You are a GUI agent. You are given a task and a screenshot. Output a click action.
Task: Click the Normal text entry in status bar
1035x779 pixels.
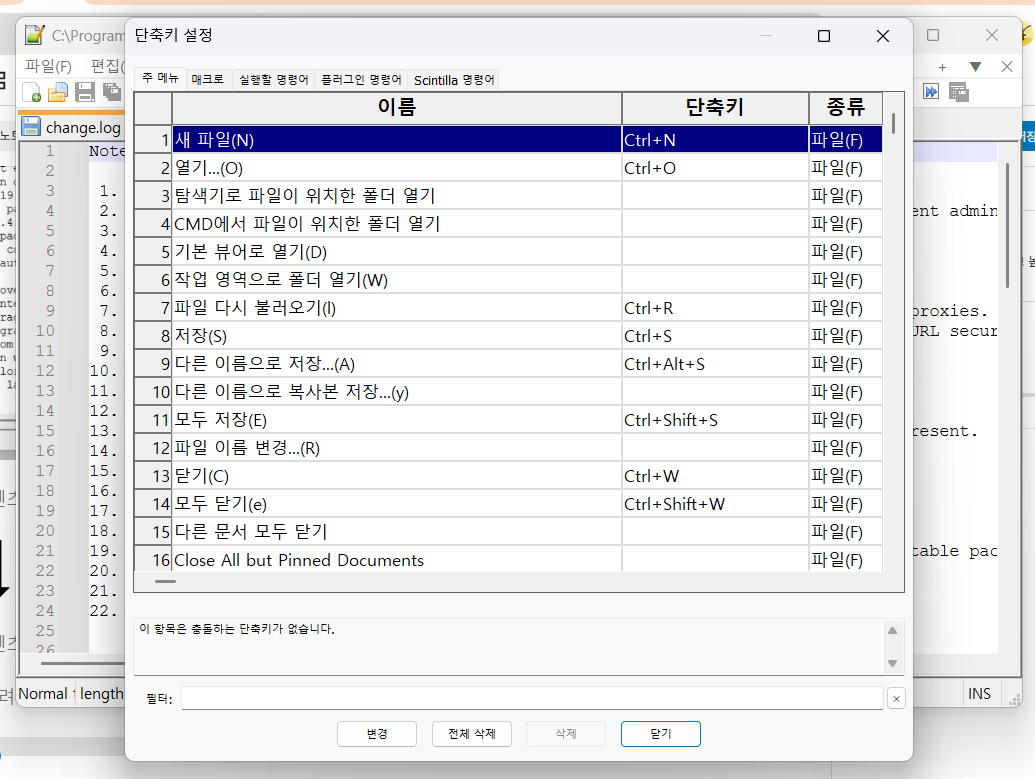[x=43, y=694]
